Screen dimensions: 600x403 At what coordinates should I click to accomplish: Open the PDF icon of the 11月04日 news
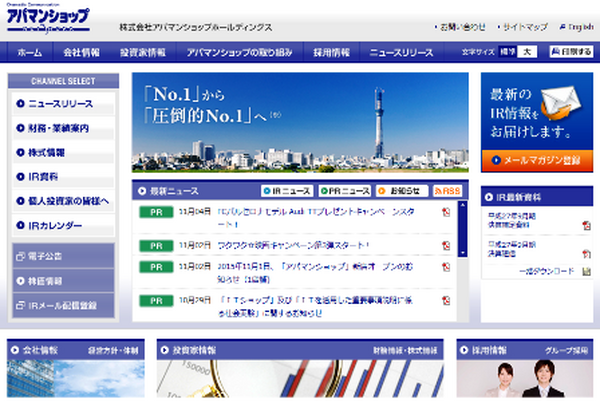pos(446,212)
